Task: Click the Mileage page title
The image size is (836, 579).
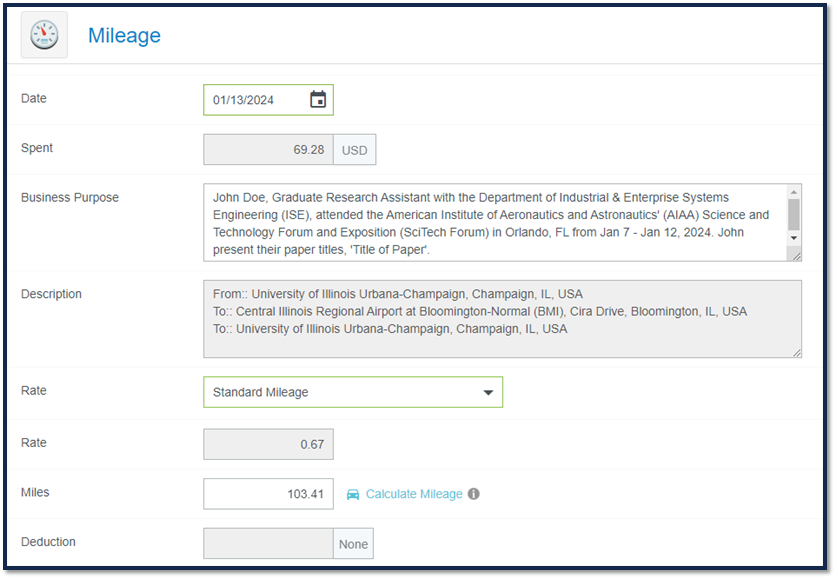Action: pyautogui.click(x=124, y=35)
